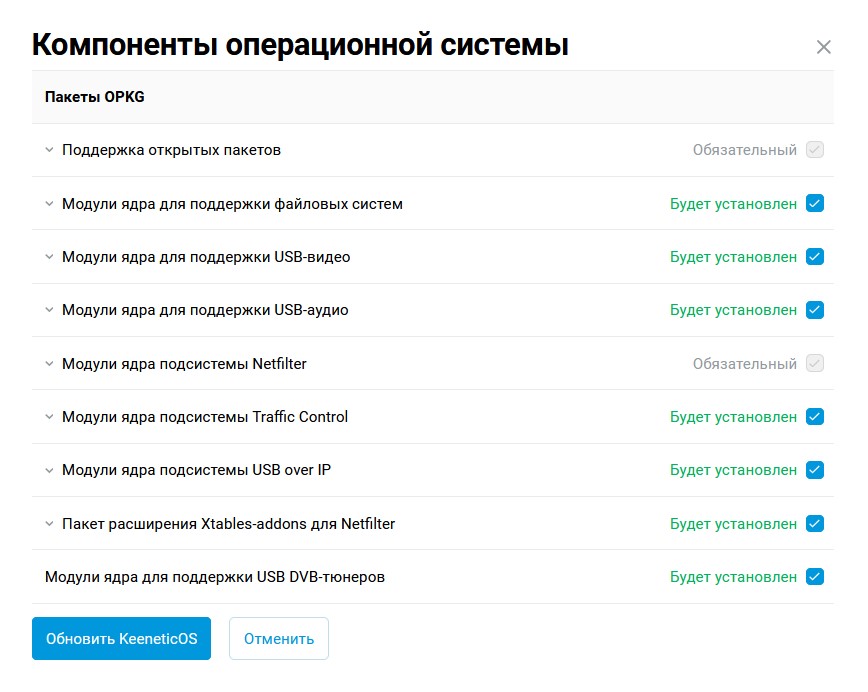Click label Модули ядра подсистемы USB over IP

pyautogui.click(x=197, y=470)
